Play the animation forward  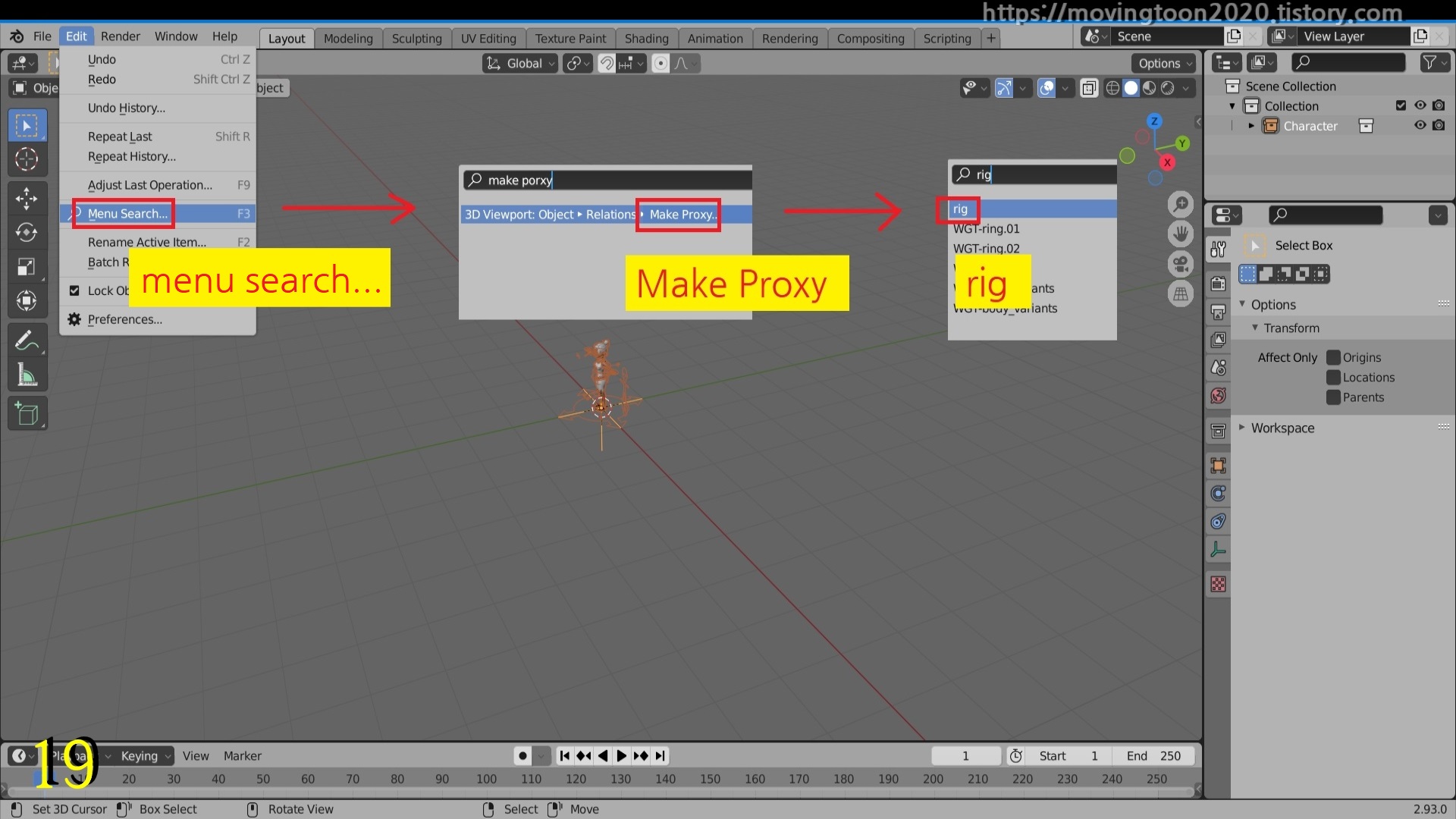pyautogui.click(x=622, y=756)
